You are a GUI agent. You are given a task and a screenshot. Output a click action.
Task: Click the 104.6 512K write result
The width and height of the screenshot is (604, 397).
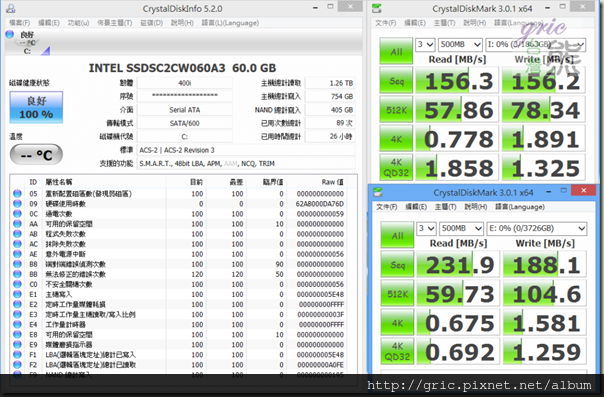click(x=545, y=293)
